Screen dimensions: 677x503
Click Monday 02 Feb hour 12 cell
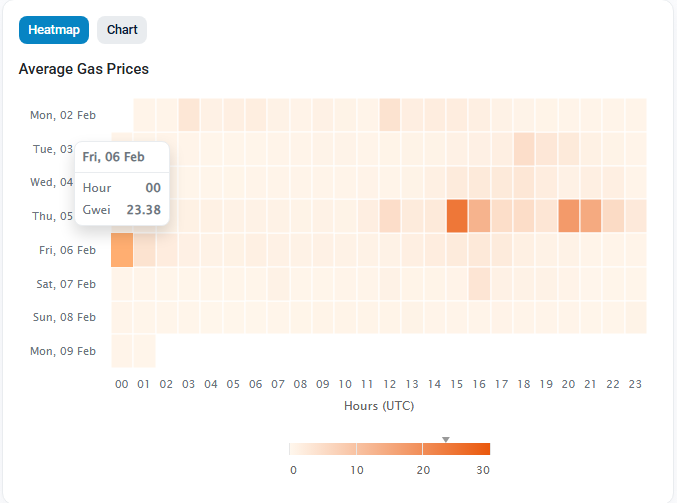390,115
